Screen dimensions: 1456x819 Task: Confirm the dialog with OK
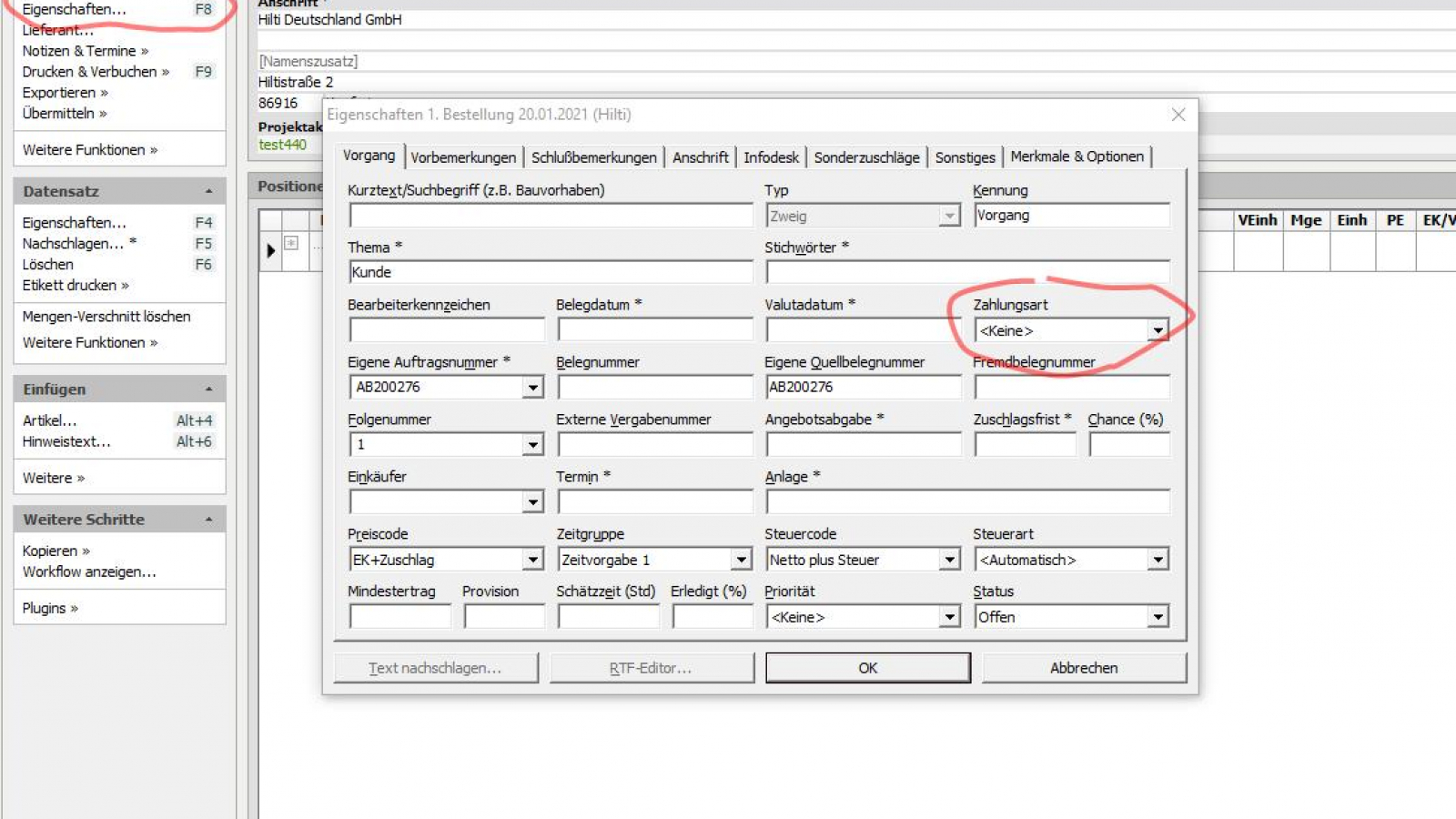point(867,668)
